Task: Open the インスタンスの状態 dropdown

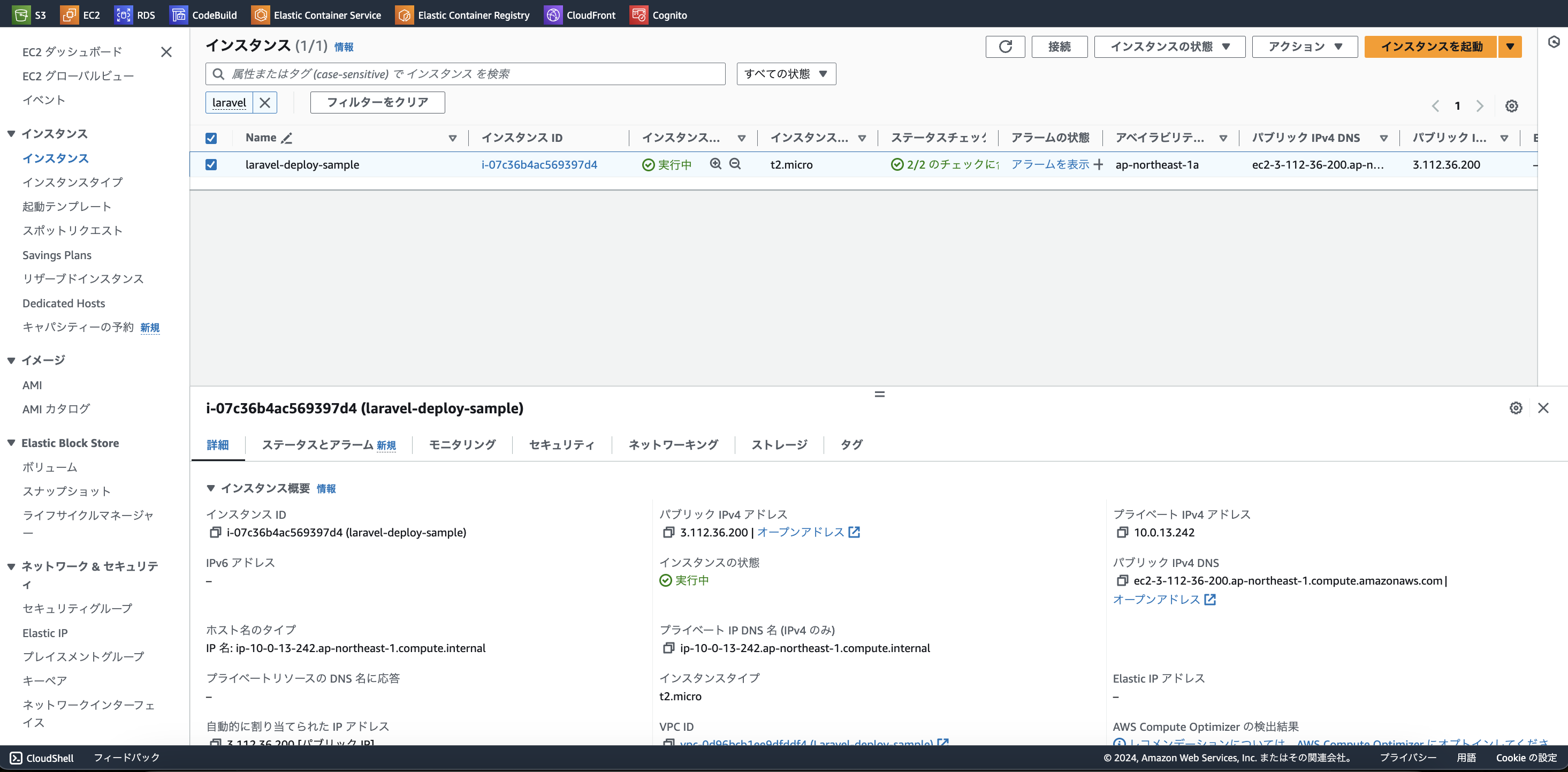Action: pos(1169,47)
